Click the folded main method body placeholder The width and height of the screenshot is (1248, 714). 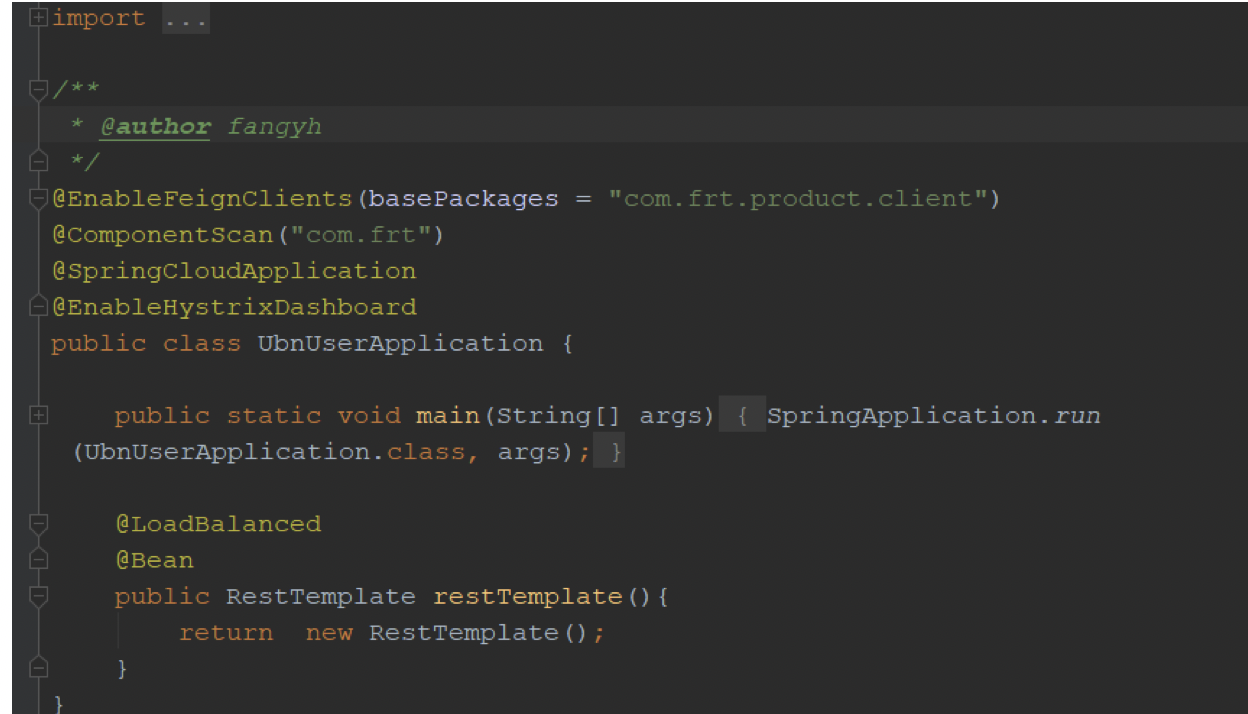(740, 414)
